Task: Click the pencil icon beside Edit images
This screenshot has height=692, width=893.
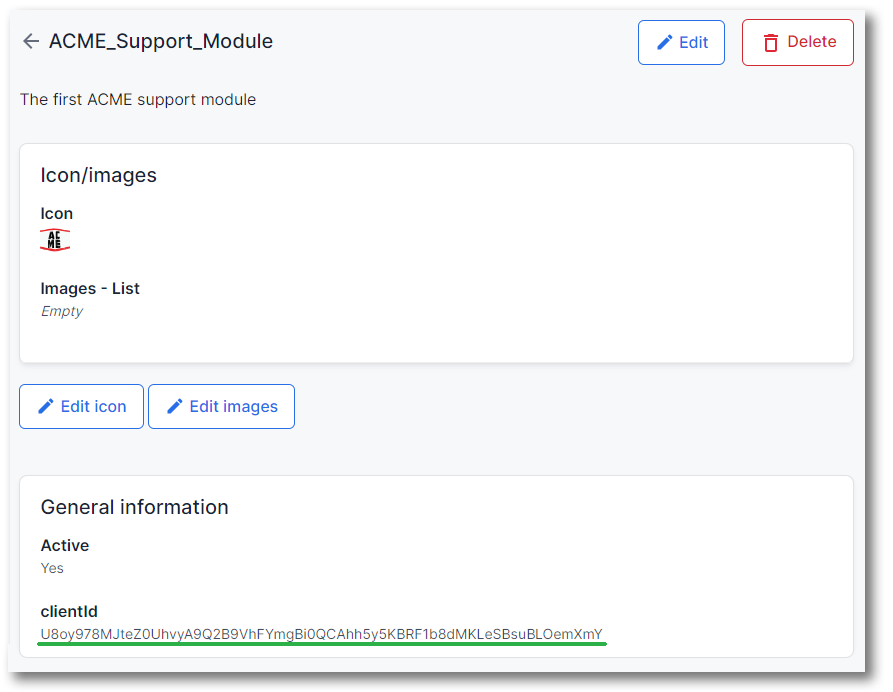Action: 175,406
